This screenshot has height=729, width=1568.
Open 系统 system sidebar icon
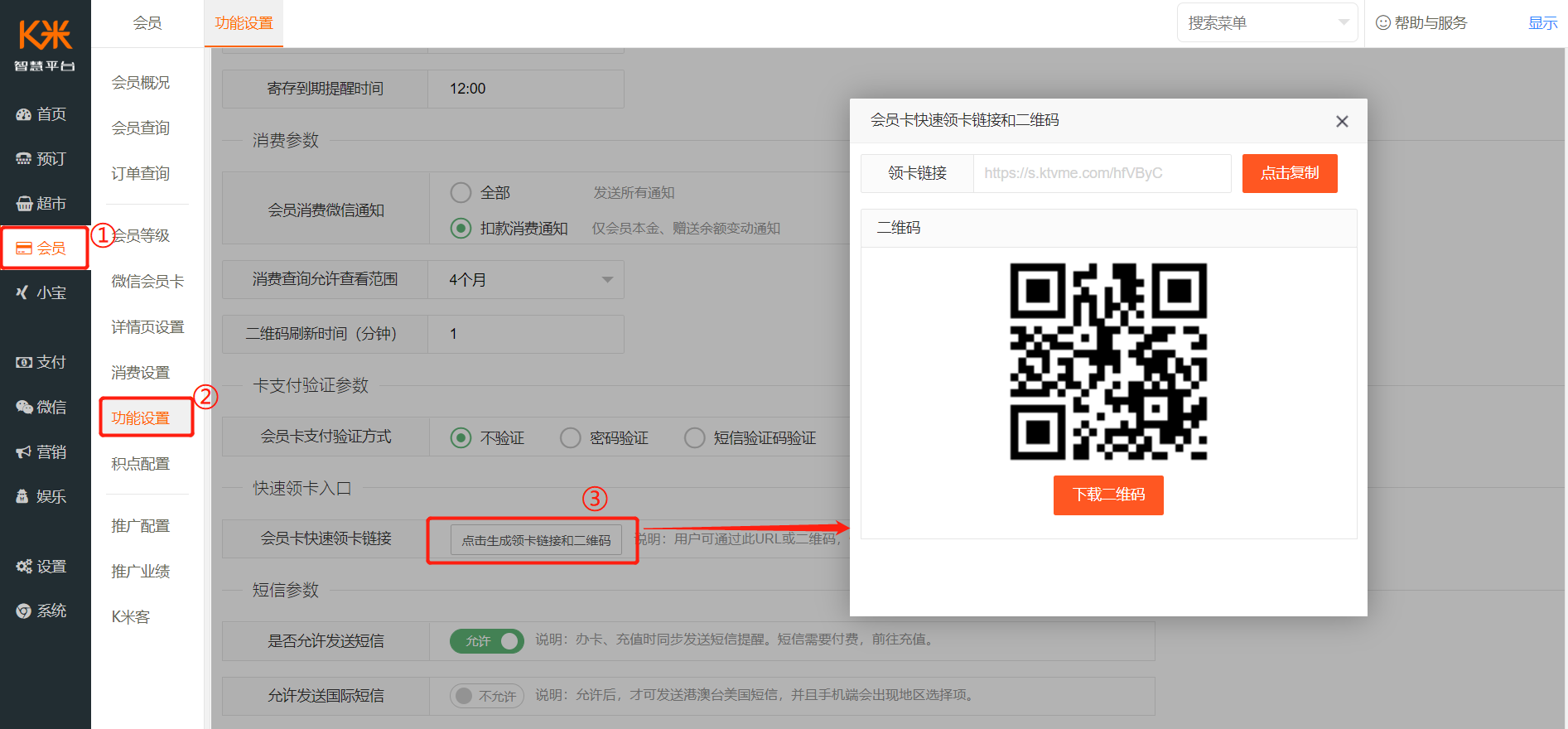[23, 611]
